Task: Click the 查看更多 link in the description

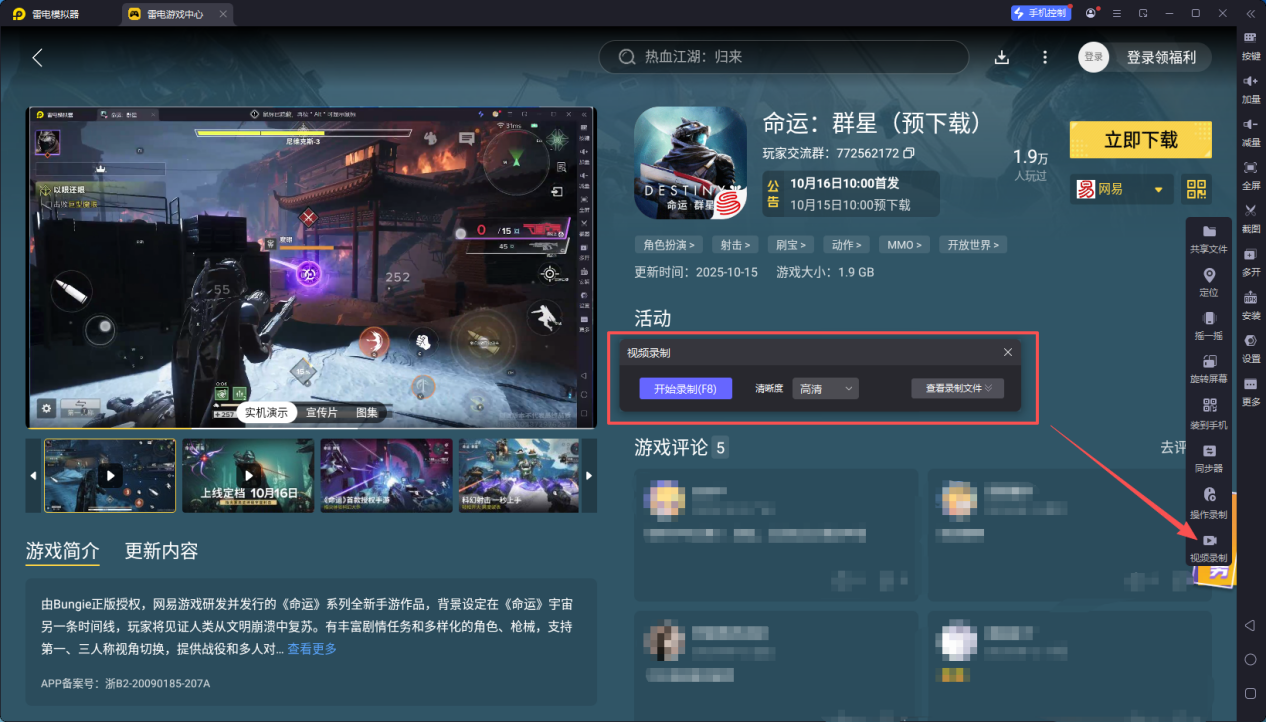Action: tap(312, 649)
